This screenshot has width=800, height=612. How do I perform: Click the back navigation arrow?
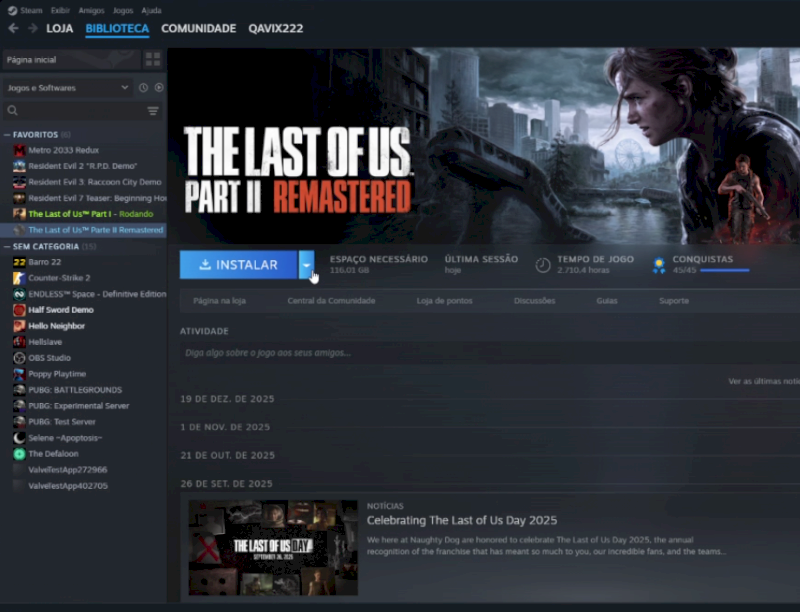click(13, 28)
